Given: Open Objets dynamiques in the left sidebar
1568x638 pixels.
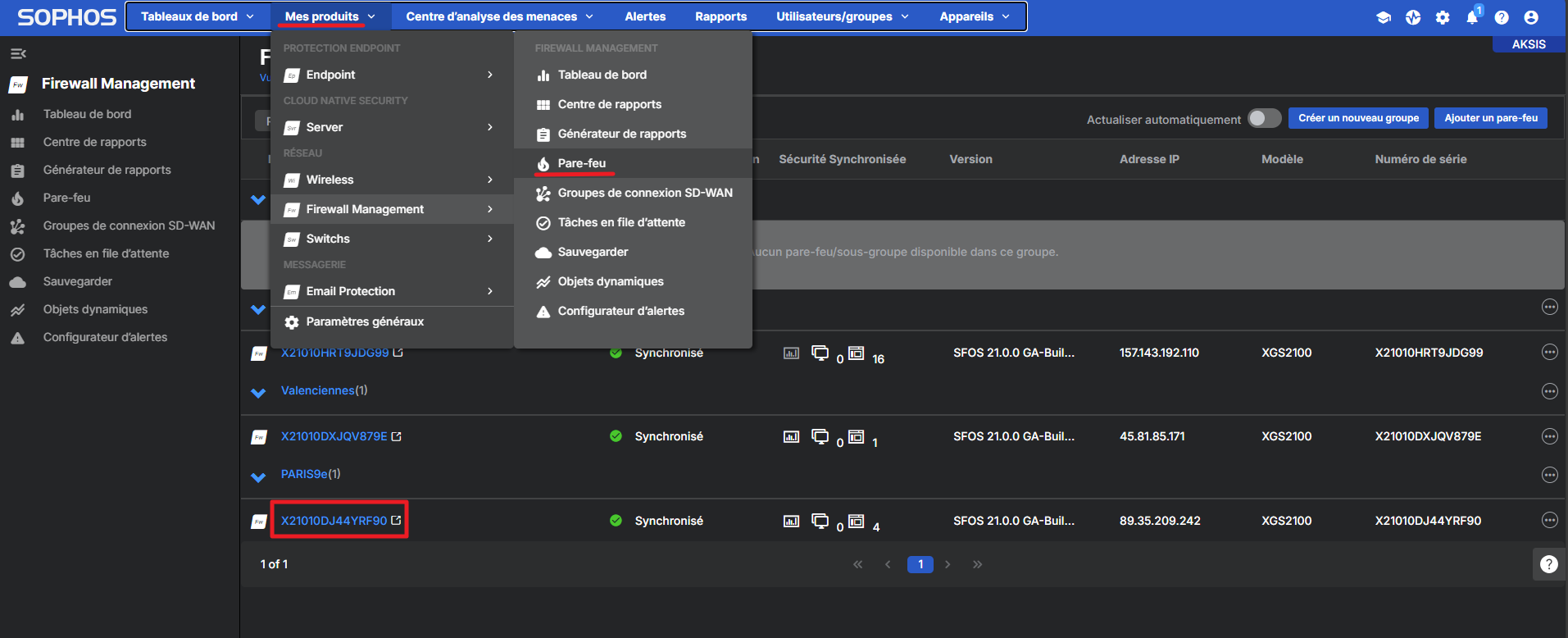Looking at the screenshot, I should [96, 309].
